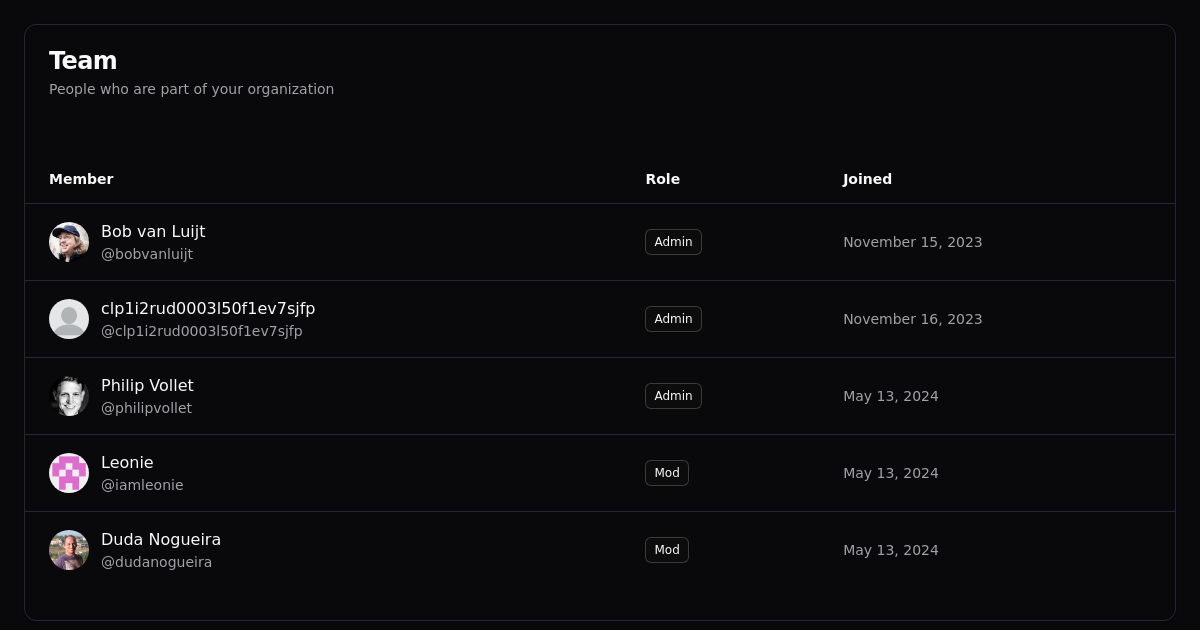This screenshot has height=630, width=1200.
Task: Click the @iamleonie handle
Action: [142, 485]
